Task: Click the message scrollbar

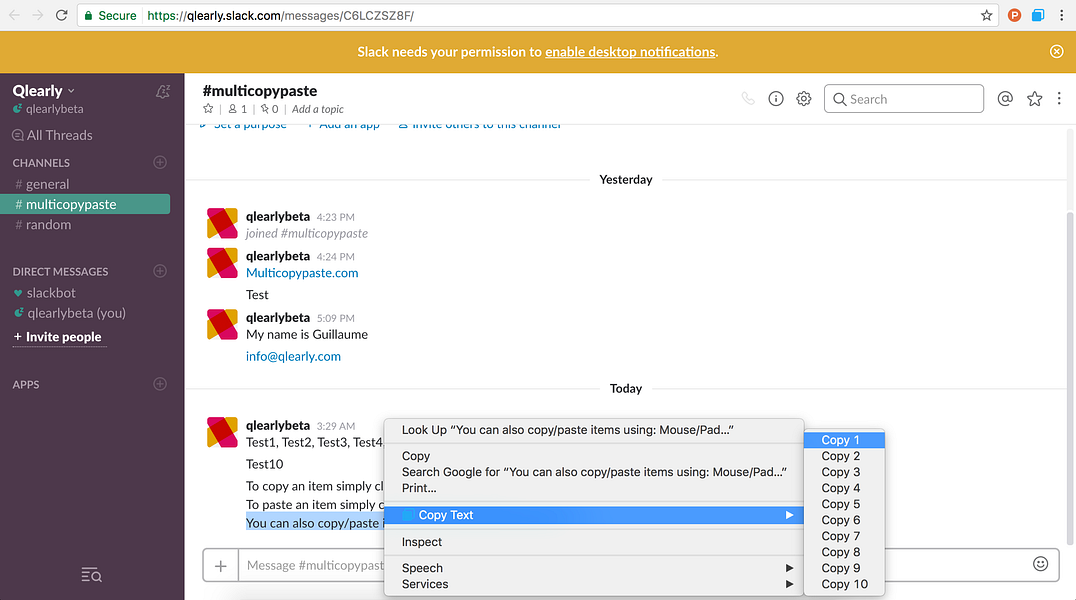Action: (1070, 378)
